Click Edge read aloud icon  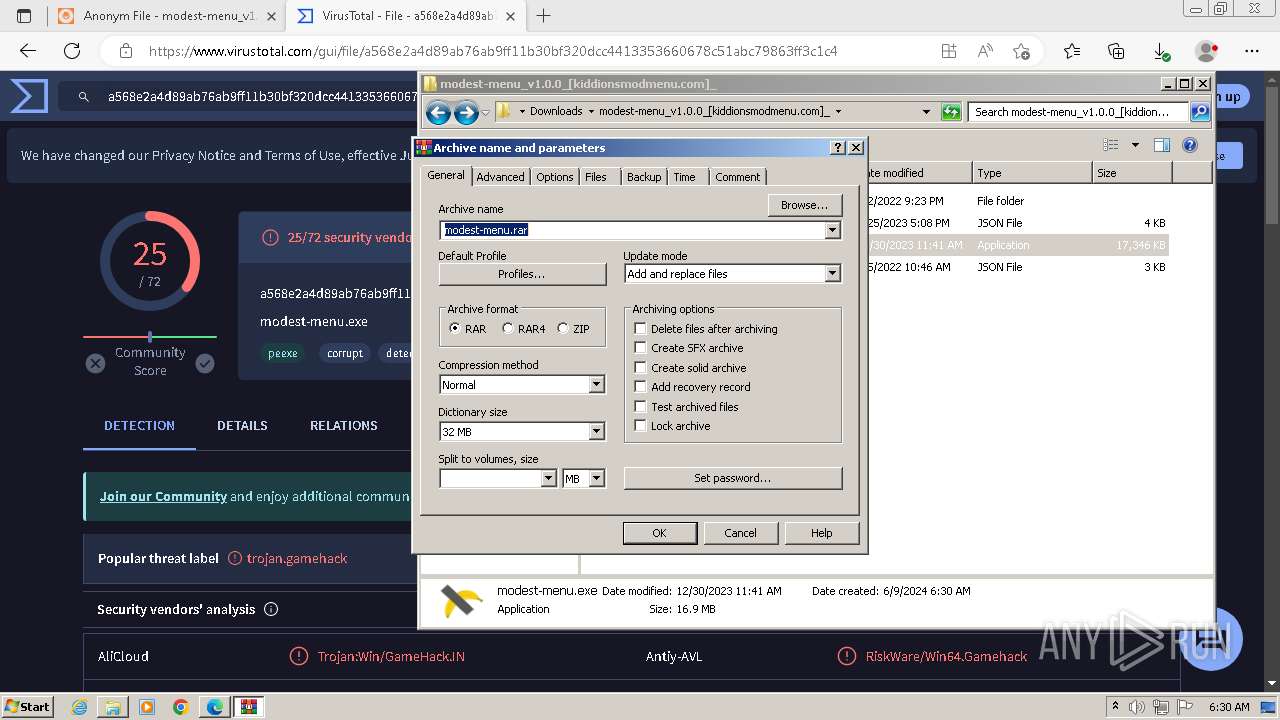(985, 51)
